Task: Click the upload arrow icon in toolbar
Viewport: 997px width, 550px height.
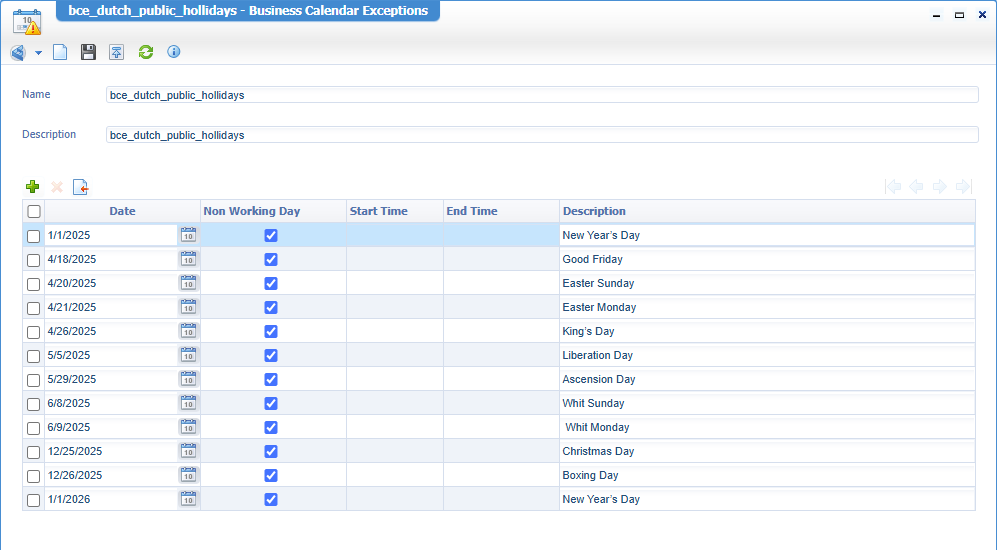Action: pyautogui.click(x=117, y=52)
